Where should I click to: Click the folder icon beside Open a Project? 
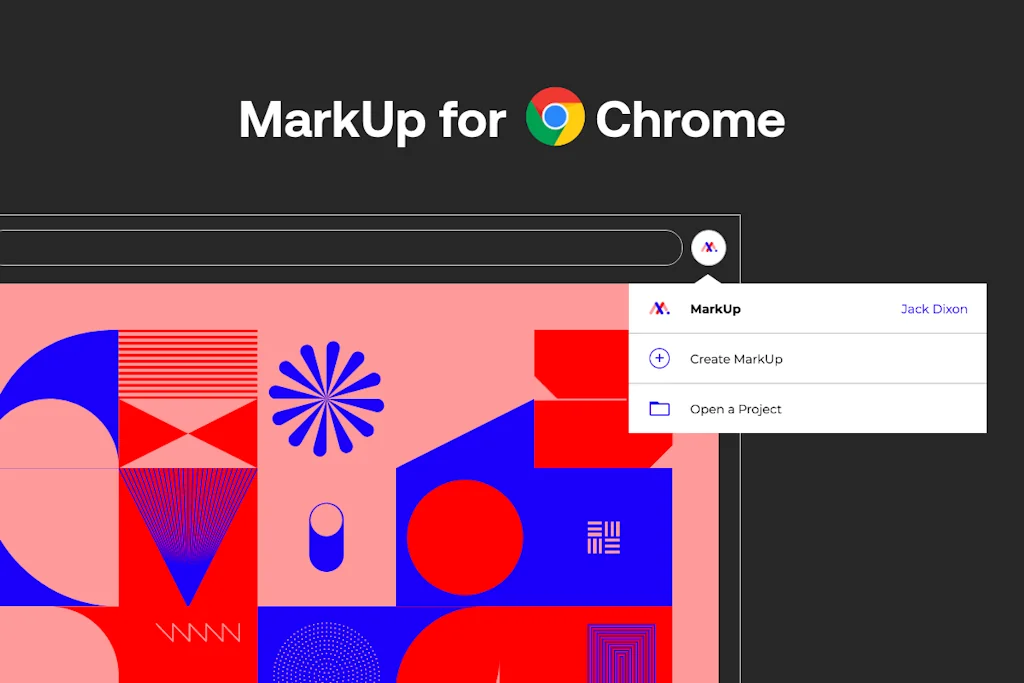click(x=659, y=408)
